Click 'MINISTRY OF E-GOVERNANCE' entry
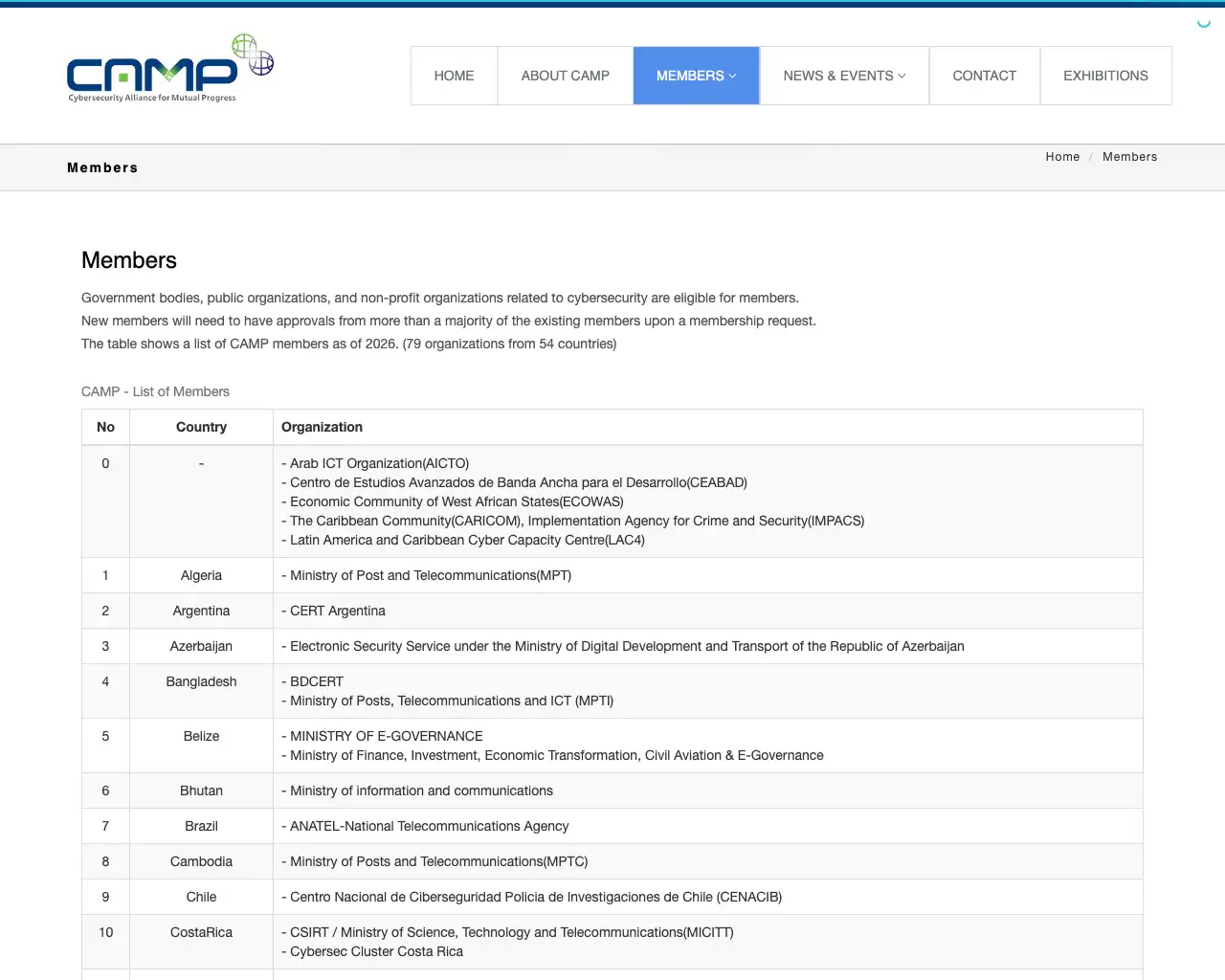Screen dimensions: 1225x980 click(382, 736)
